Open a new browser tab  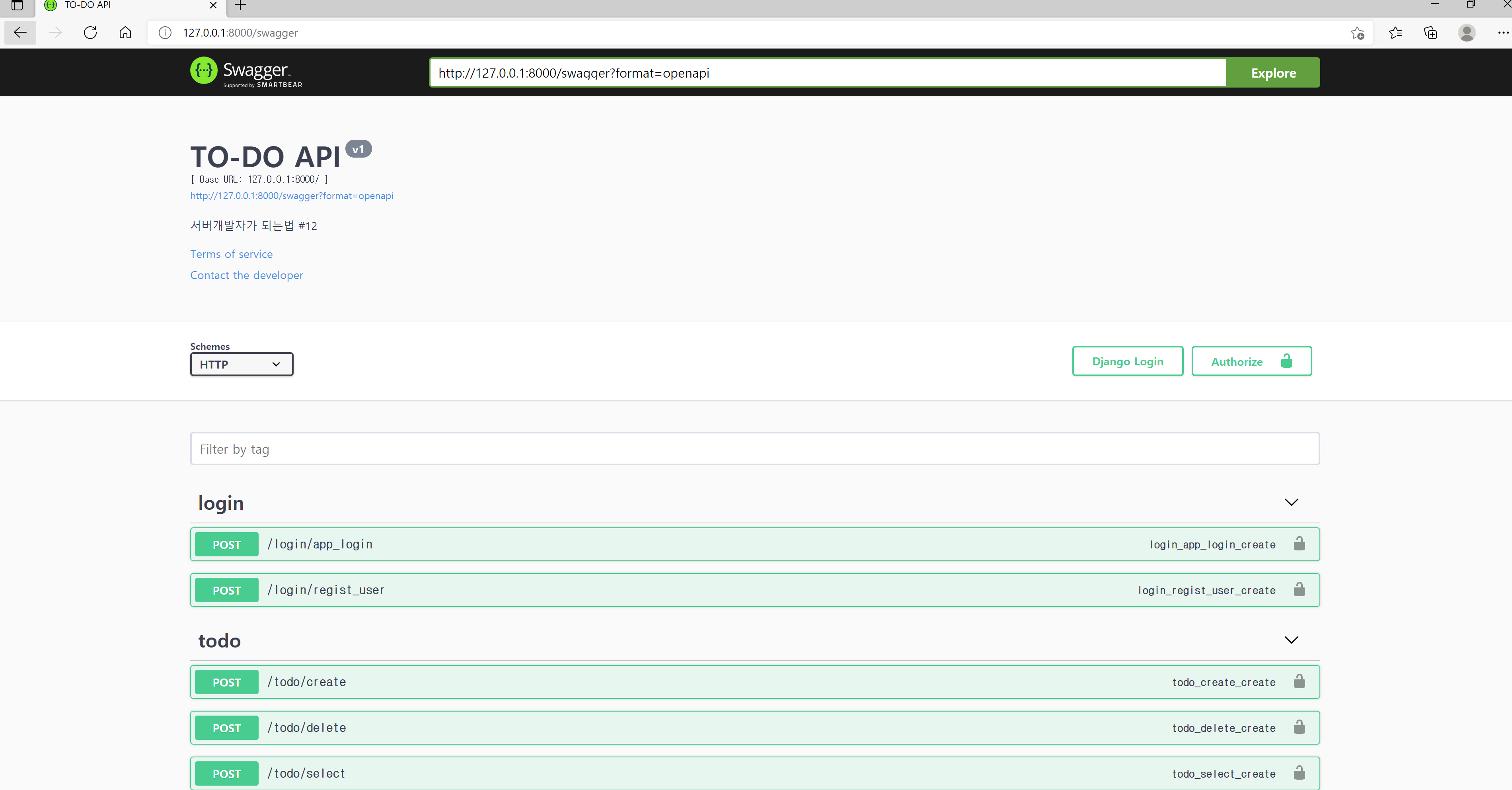(240, 5)
